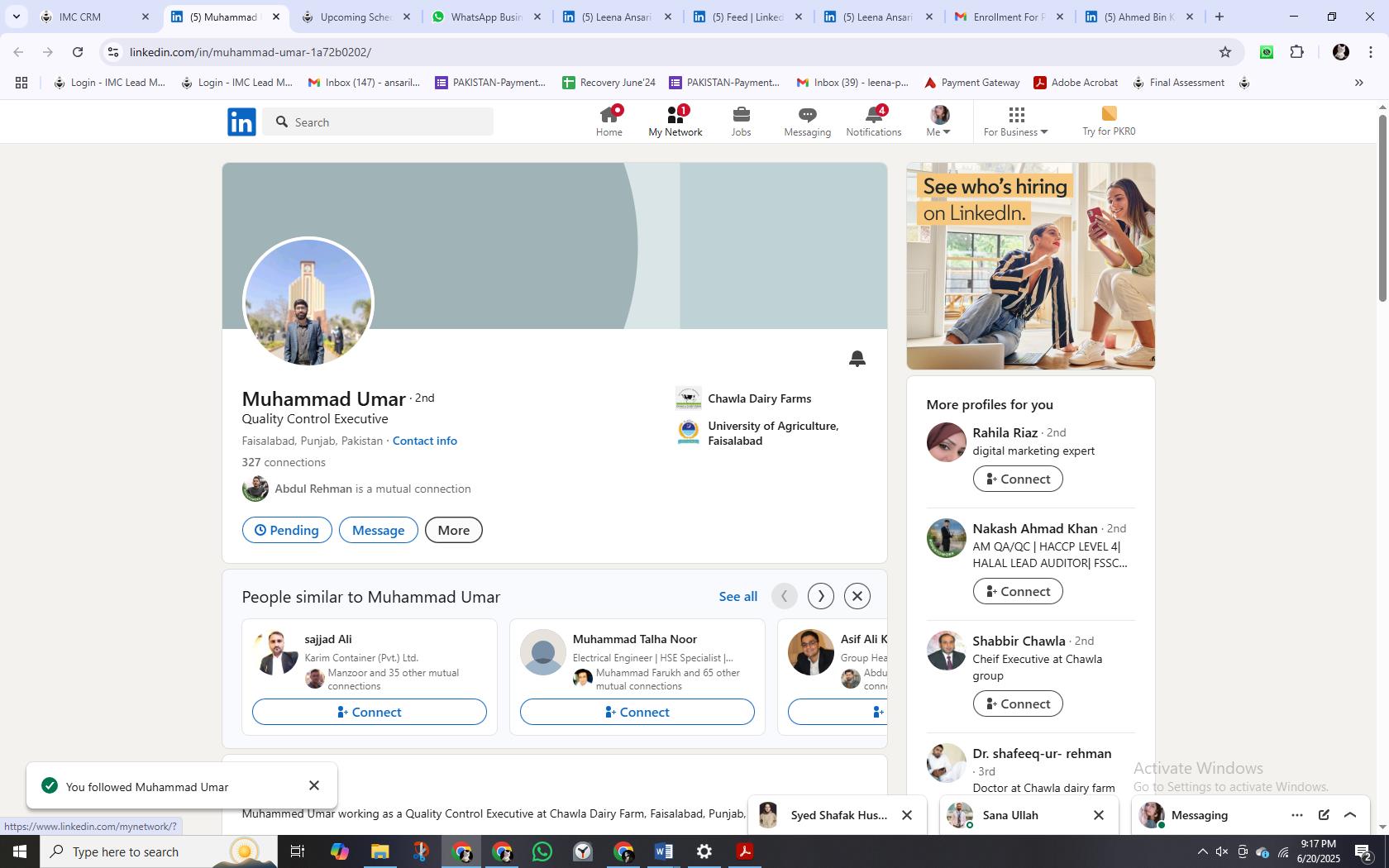
Task: Switch to IMC CRM tab
Action: pos(95,17)
